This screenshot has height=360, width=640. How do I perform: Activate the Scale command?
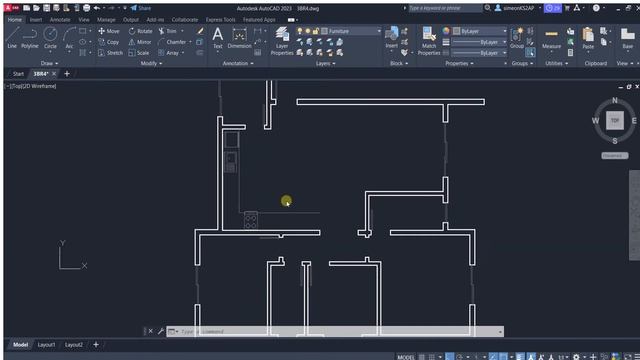pyautogui.click(x=139, y=53)
